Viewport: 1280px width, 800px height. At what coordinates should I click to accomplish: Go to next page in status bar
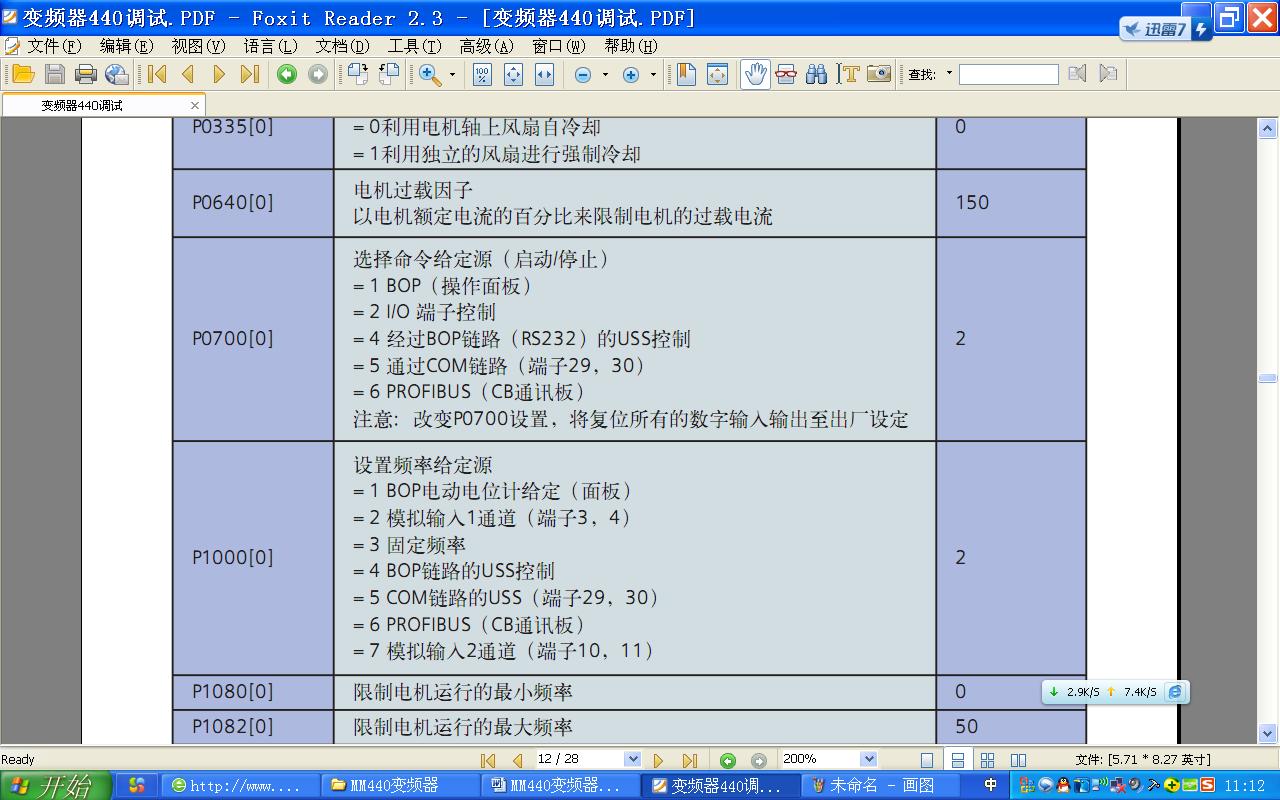658,761
